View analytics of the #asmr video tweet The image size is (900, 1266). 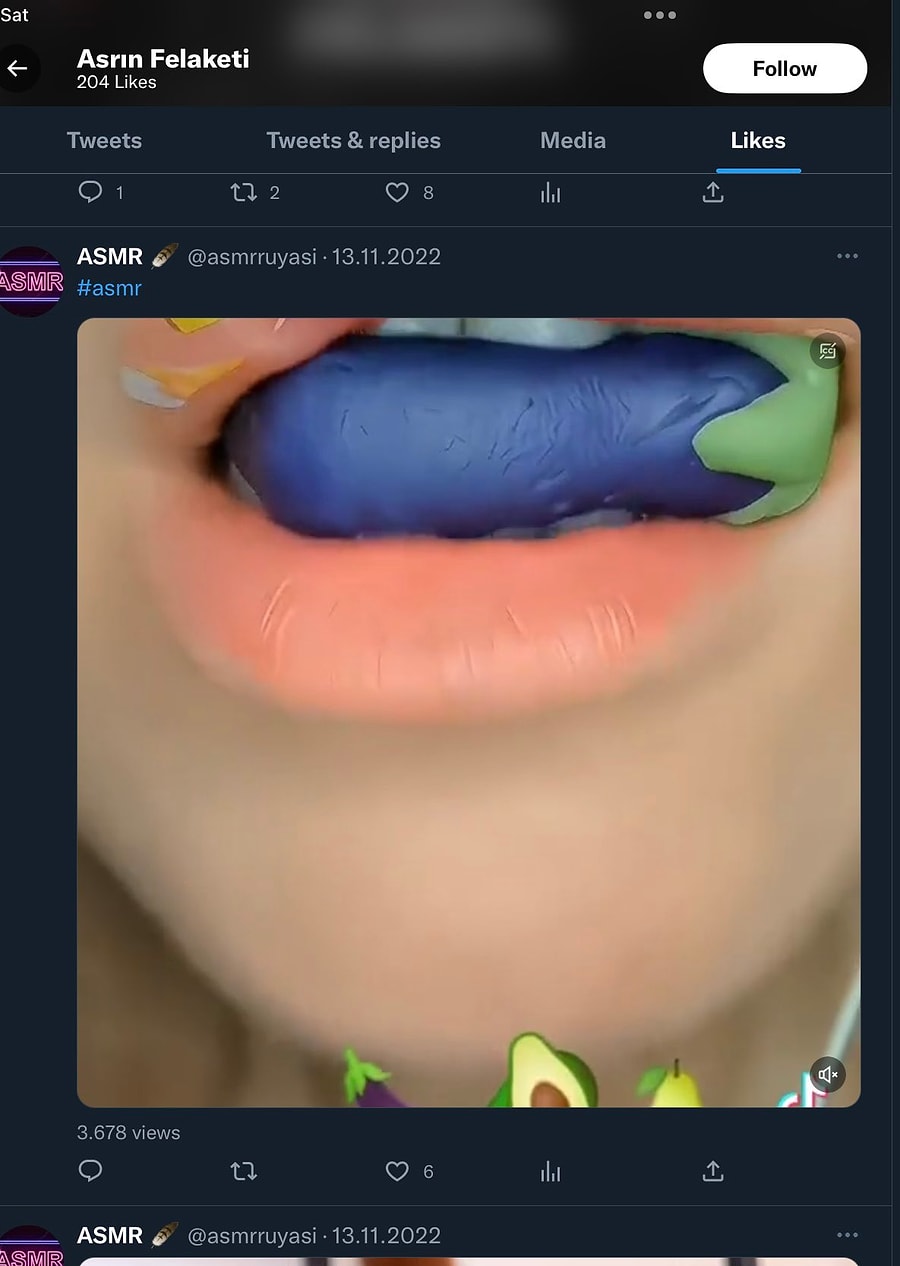(x=550, y=1171)
